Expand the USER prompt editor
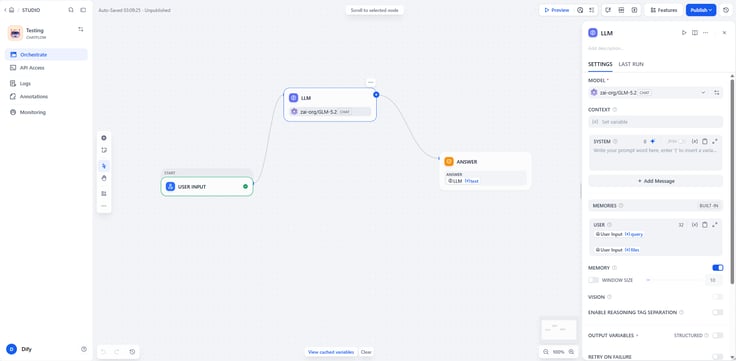 click(715, 225)
